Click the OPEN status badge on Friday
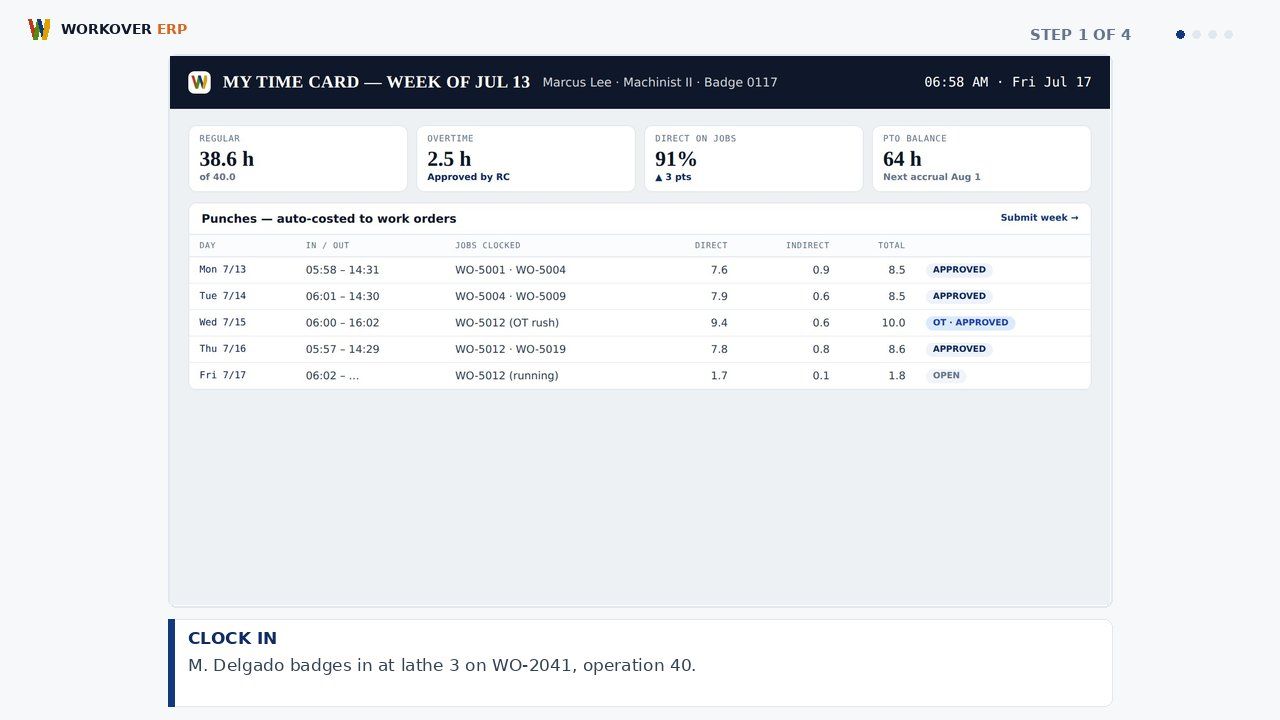Image resolution: width=1280 pixels, height=720 pixels. point(946,376)
